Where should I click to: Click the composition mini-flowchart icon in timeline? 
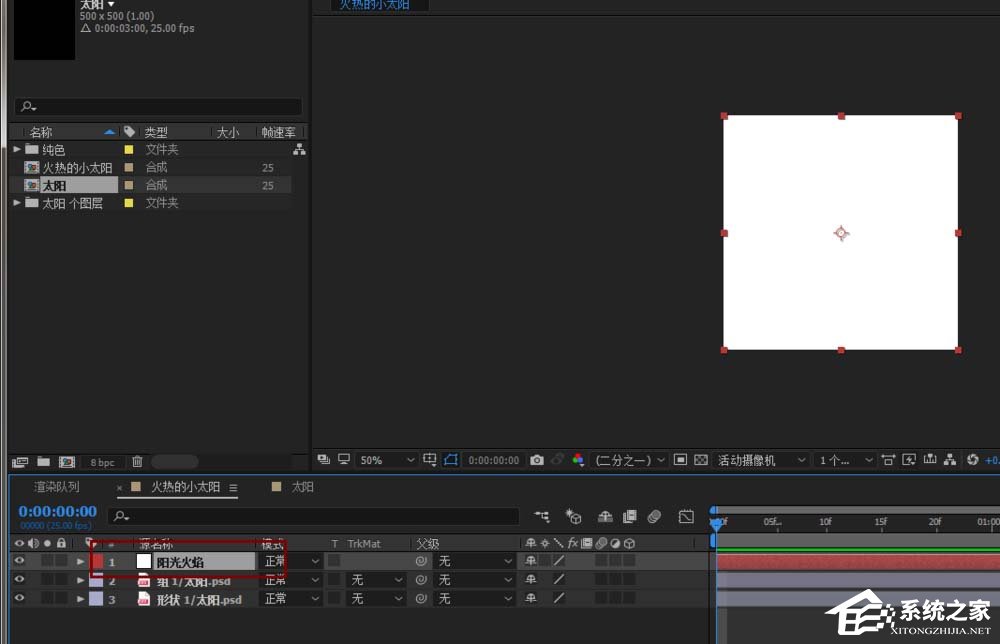(542, 517)
